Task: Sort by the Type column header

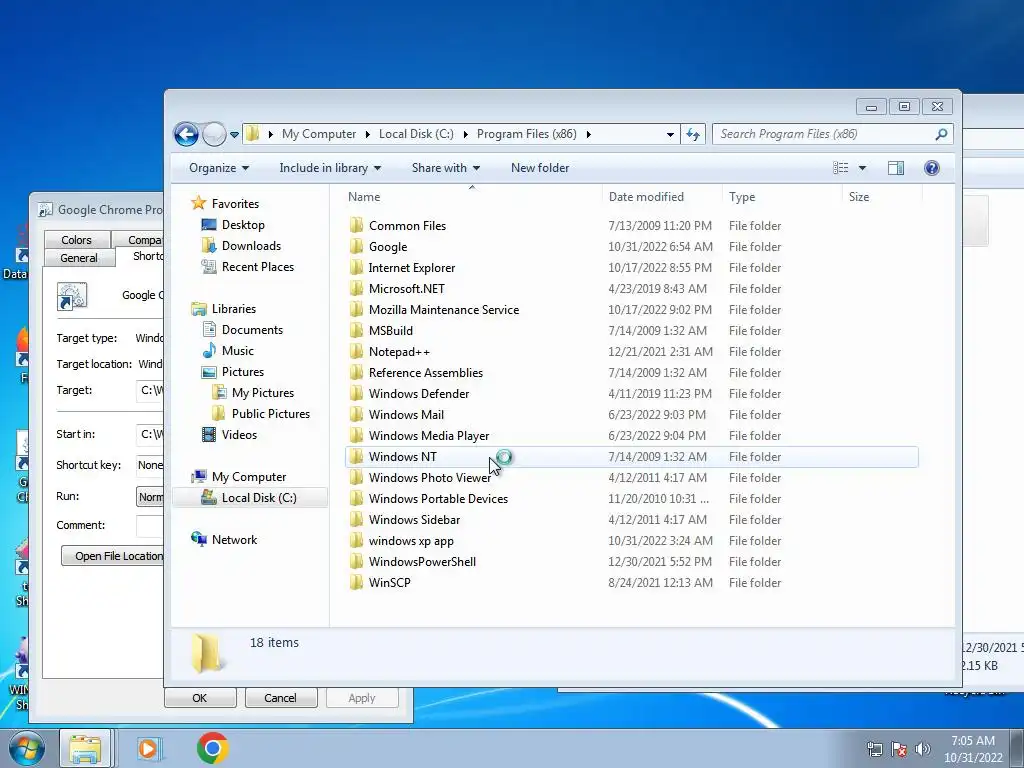Action: point(742,197)
